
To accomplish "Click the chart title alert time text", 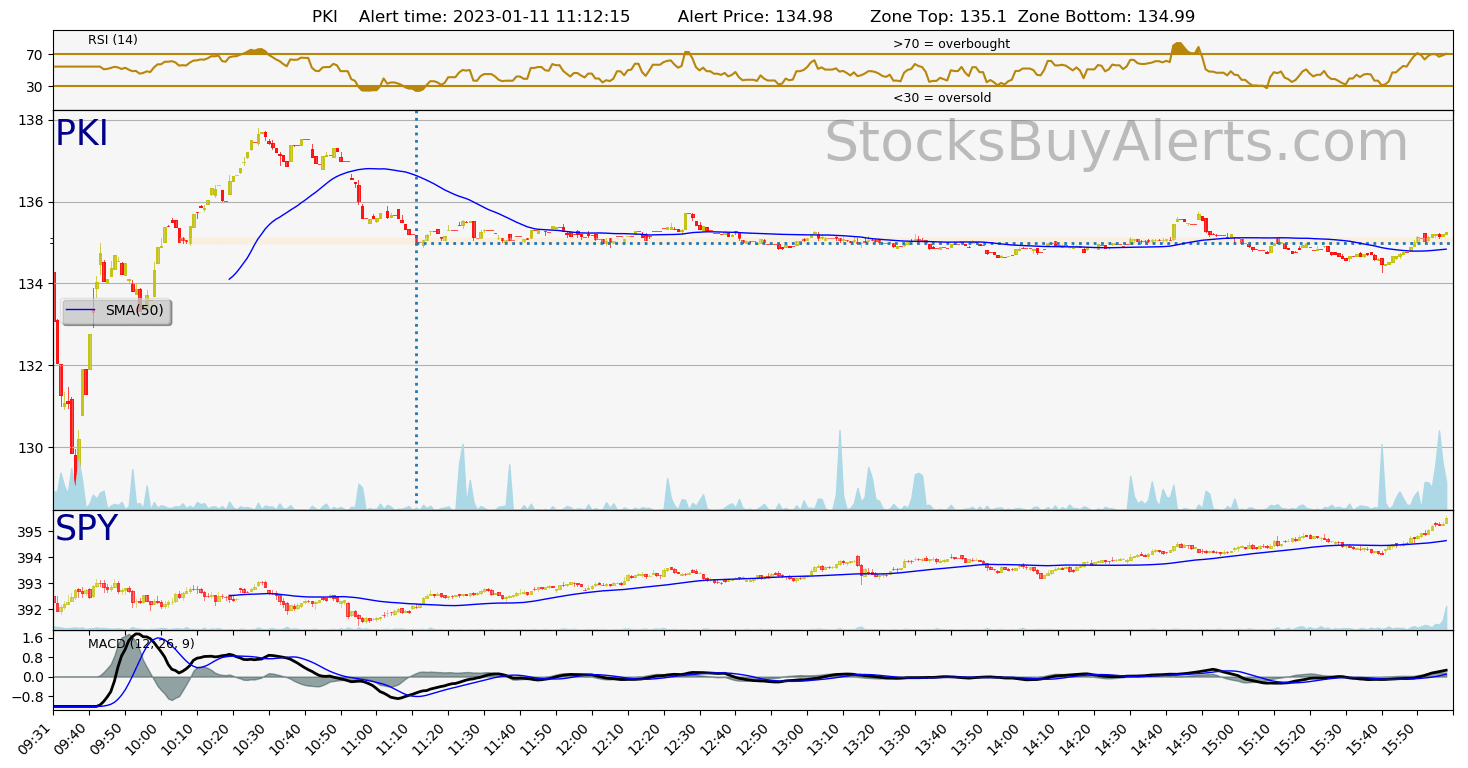I will tap(494, 16).
